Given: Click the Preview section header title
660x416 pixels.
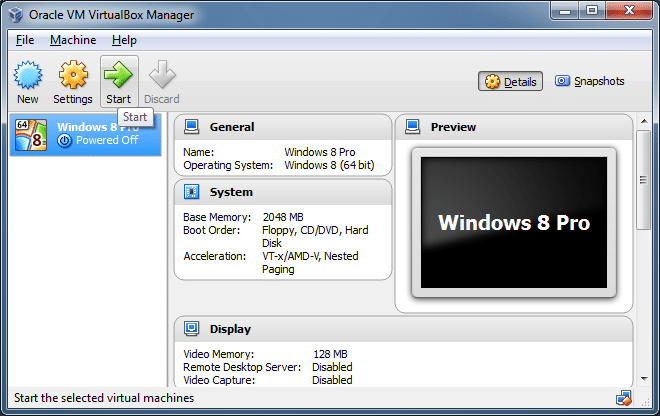Looking at the screenshot, I should pyautogui.click(x=453, y=127).
